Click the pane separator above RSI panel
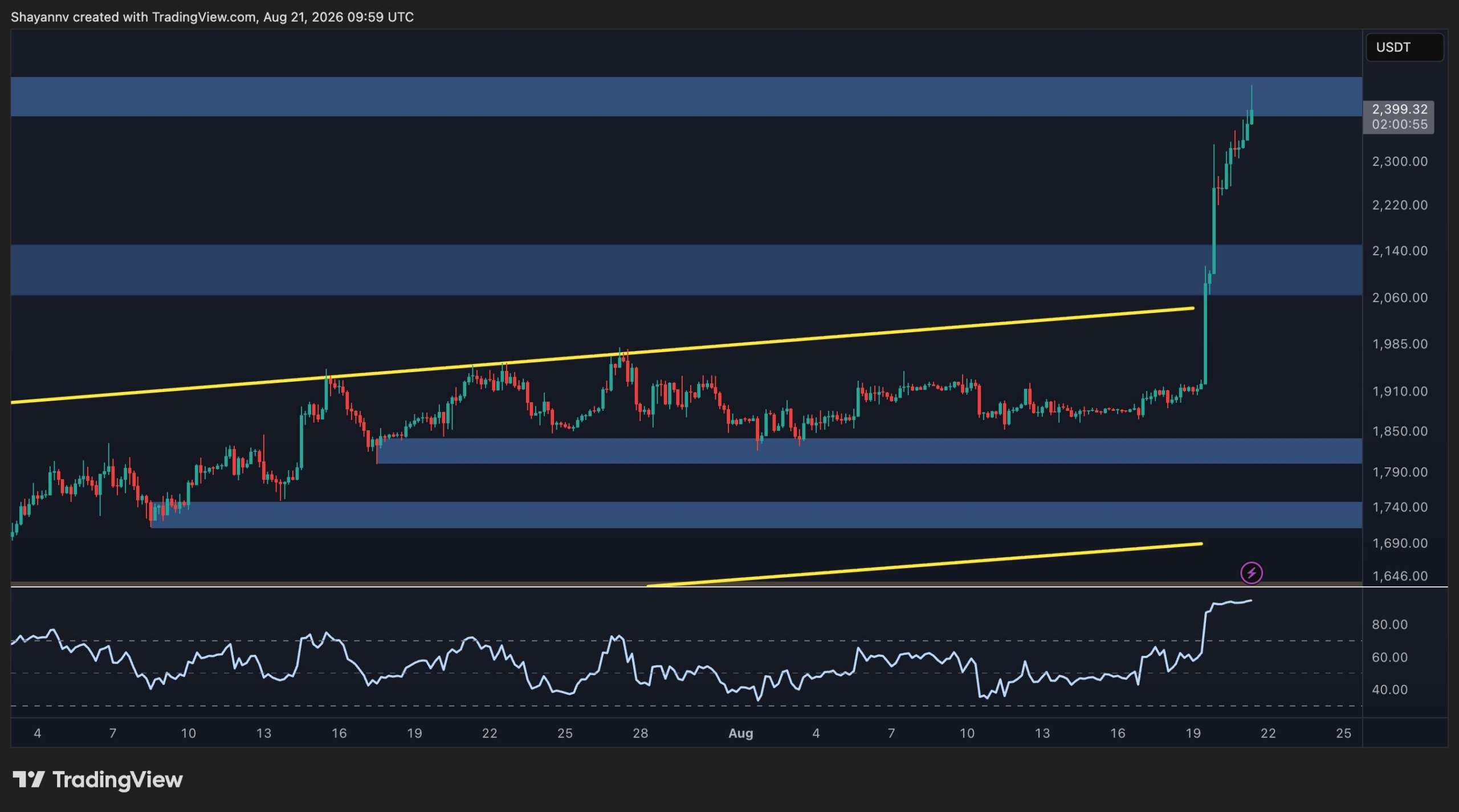Image resolution: width=1459 pixels, height=812 pixels. [729, 586]
